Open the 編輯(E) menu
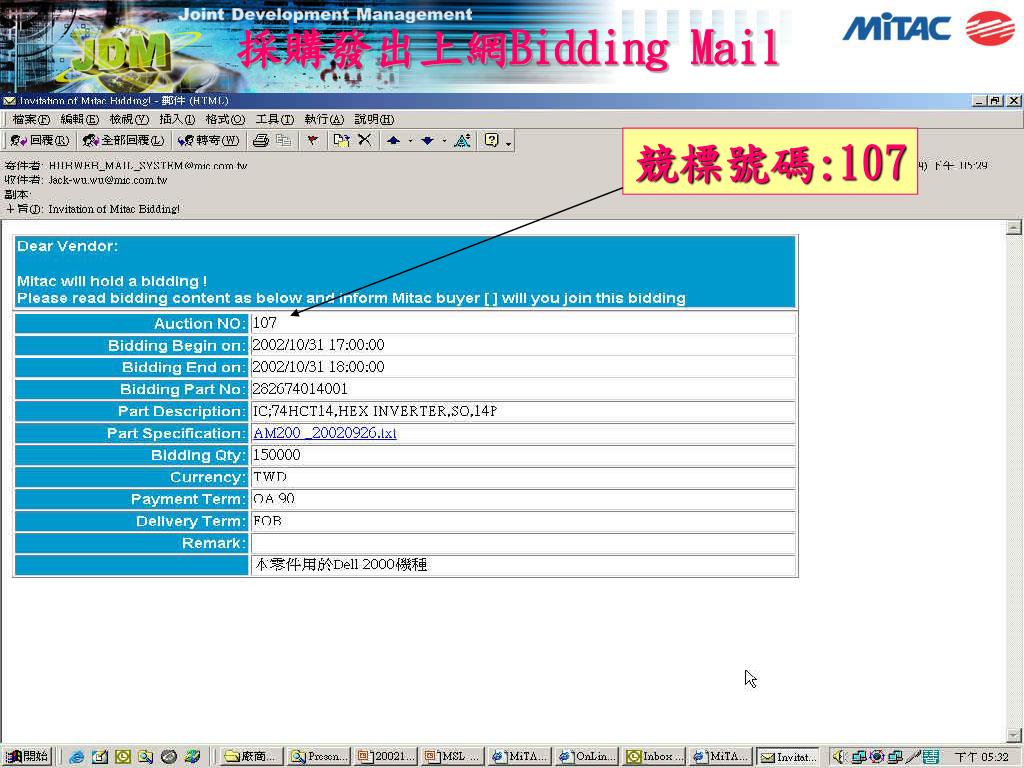The width and height of the screenshot is (1024, 768). click(80, 120)
